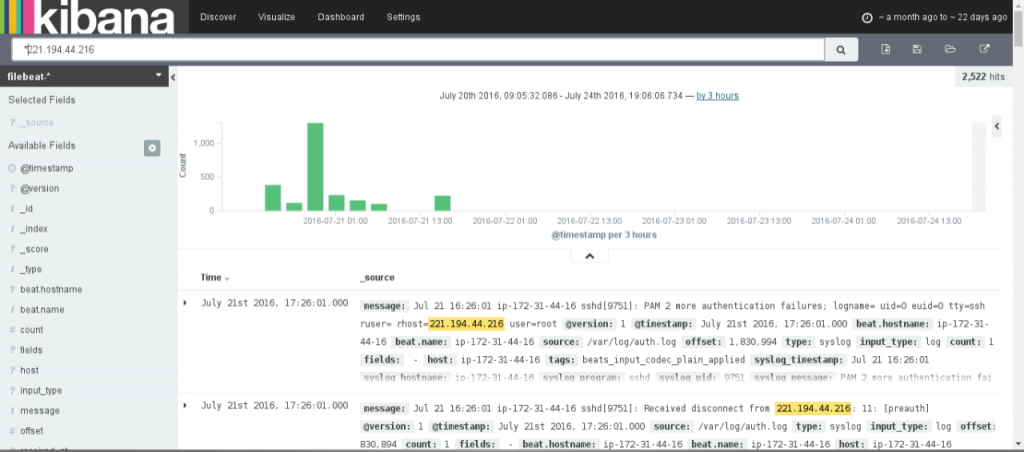Open the Available Fields gear settings

point(152,148)
